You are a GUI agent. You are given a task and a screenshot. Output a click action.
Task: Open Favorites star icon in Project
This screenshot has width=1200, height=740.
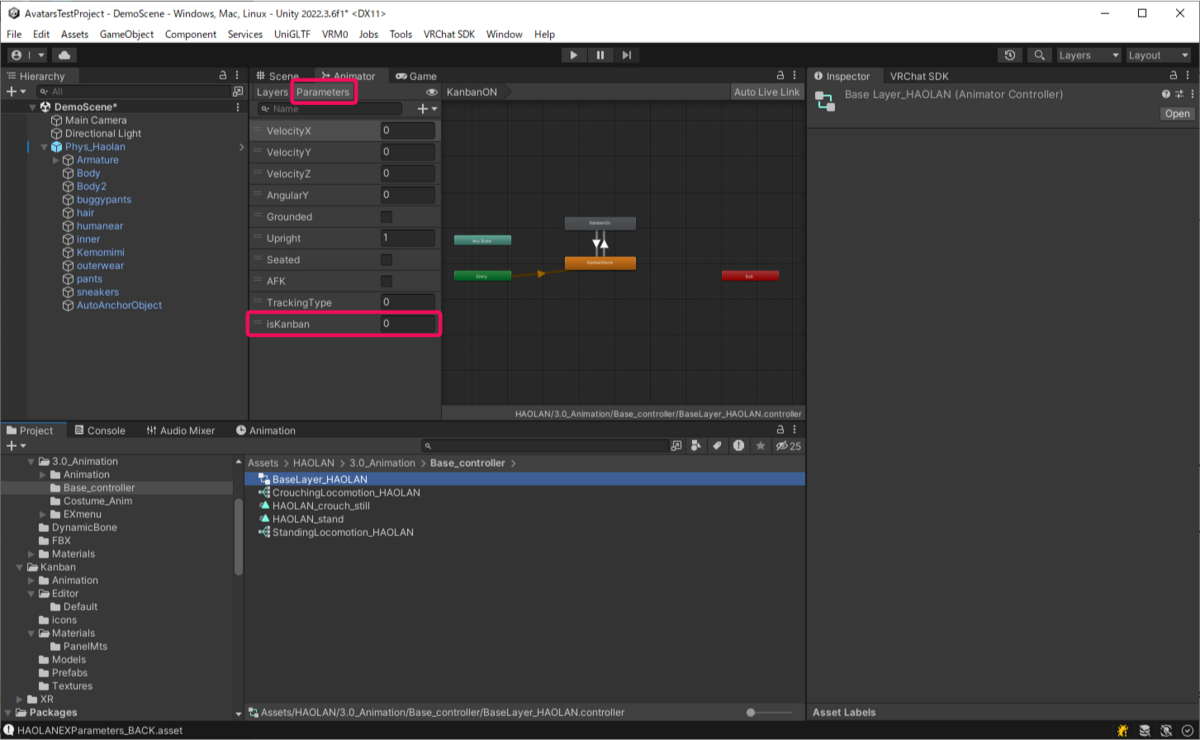[761, 446]
